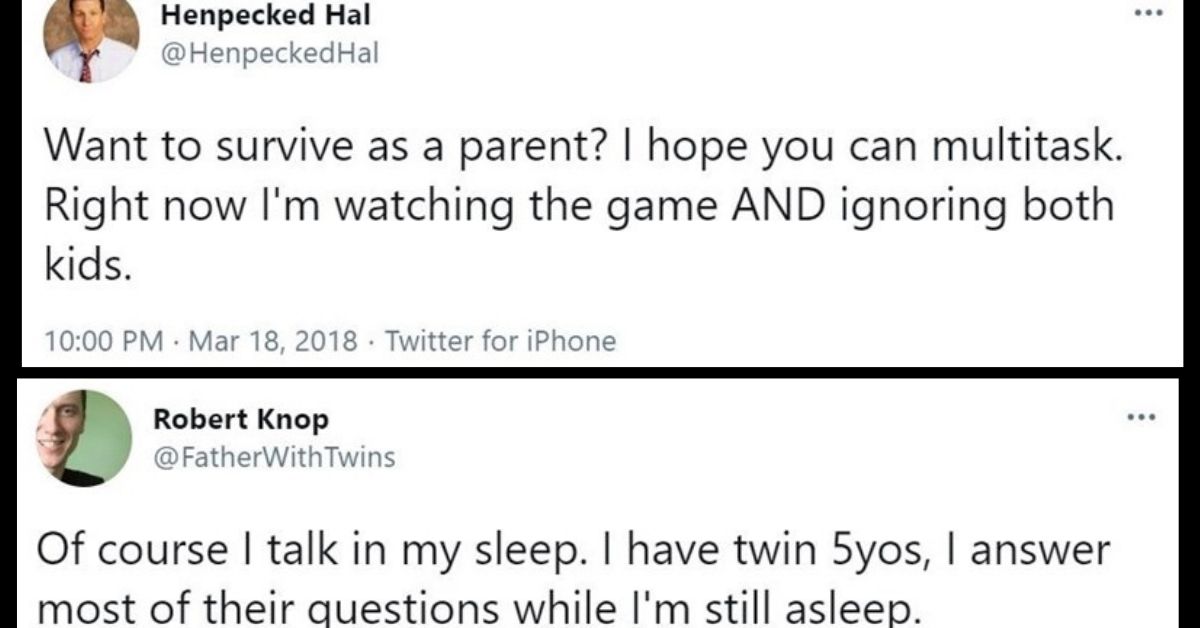Open the Robert Knop display name
Viewport: 1200px width, 628px height.
[240, 419]
